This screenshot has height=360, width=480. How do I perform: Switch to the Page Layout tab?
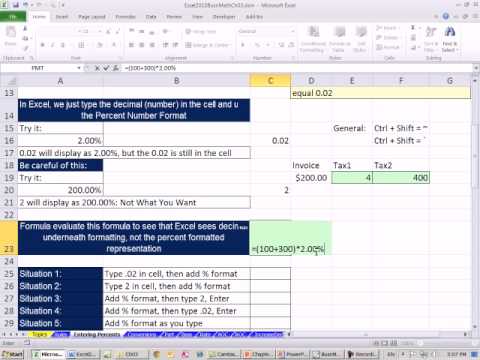[x=92, y=17]
